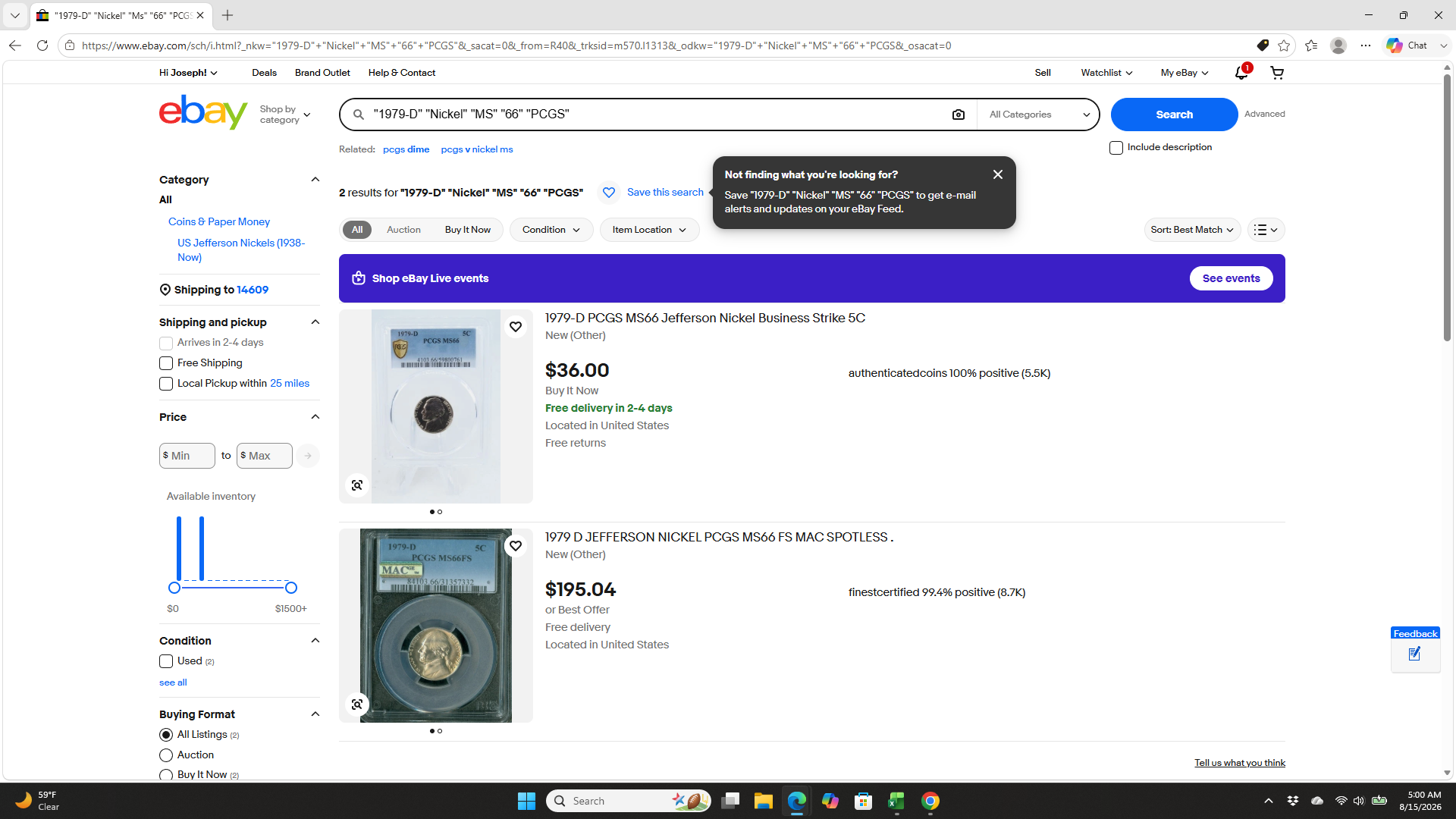Open browser settings and more menu

coord(1366,45)
